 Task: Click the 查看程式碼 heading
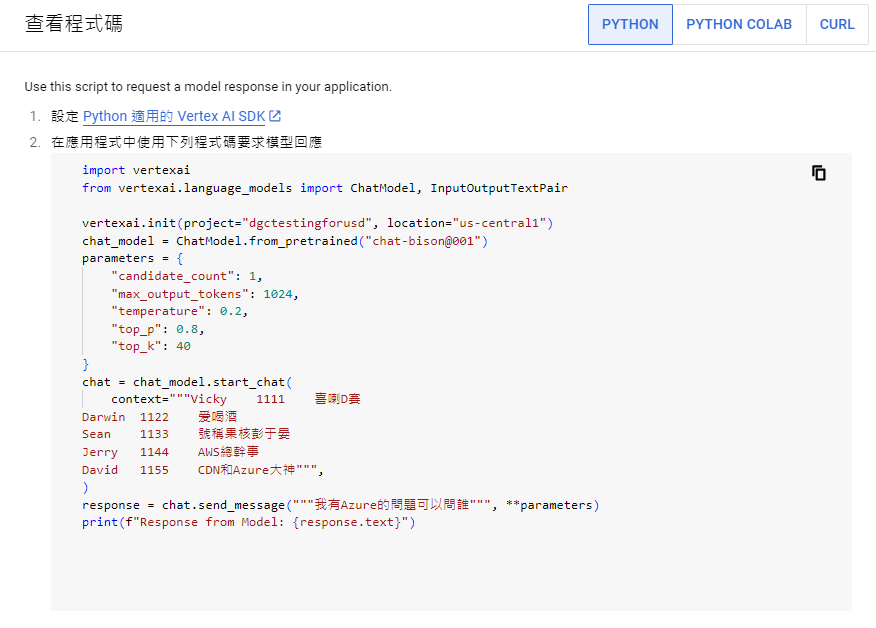pos(74,24)
